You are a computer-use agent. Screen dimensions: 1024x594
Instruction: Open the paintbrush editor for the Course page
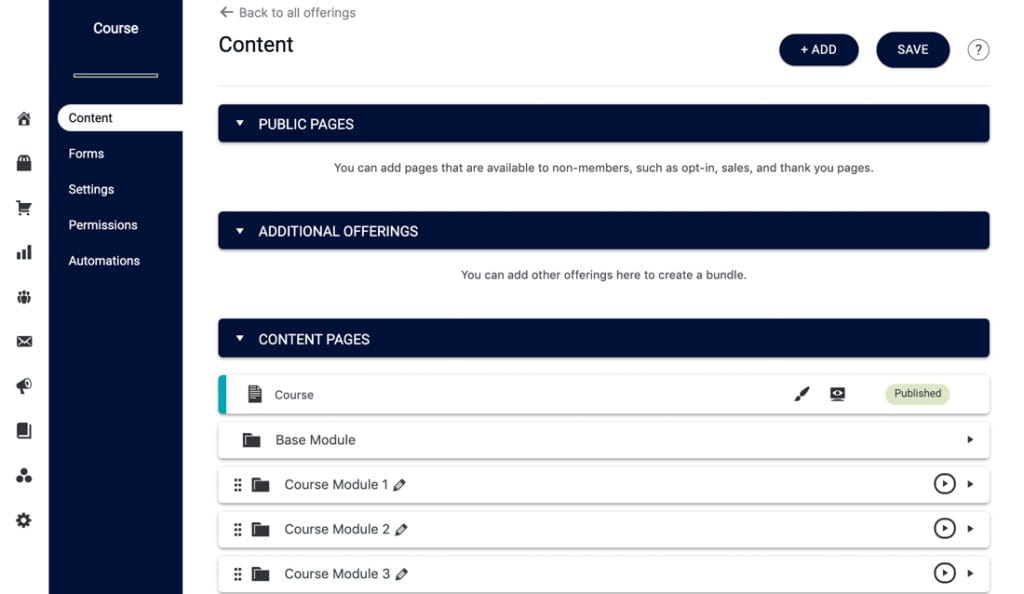(x=801, y=394)
